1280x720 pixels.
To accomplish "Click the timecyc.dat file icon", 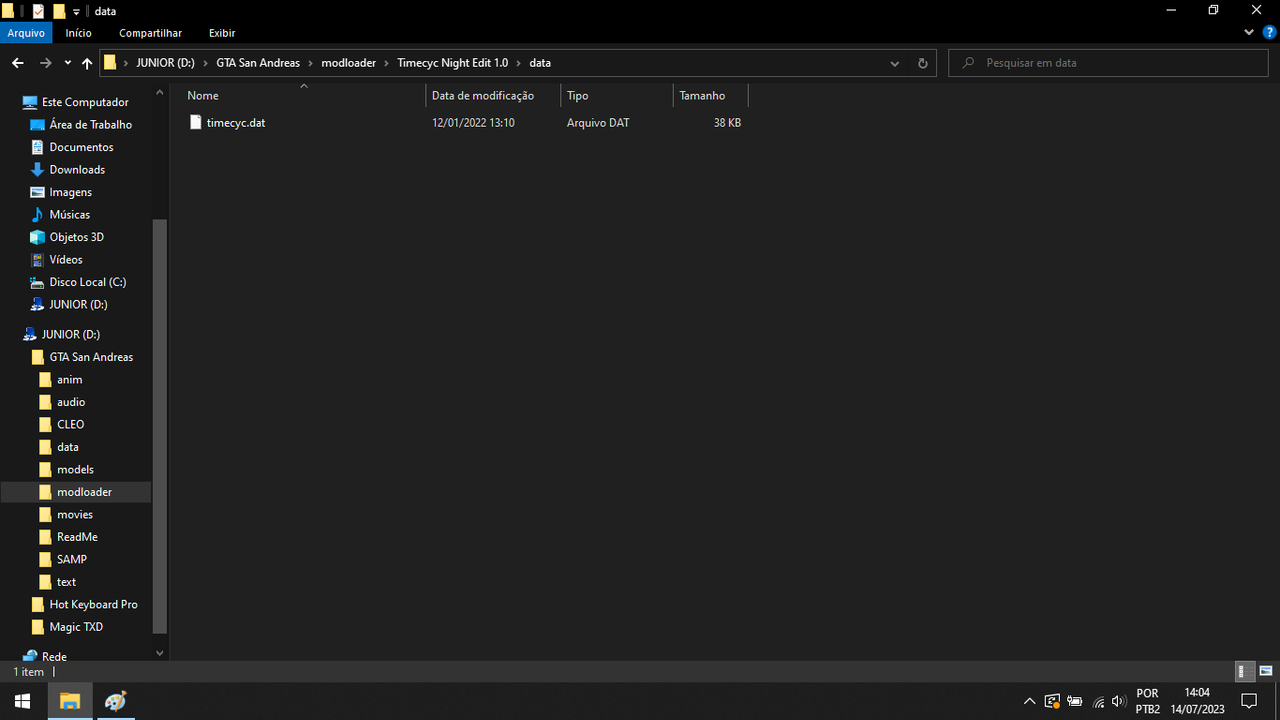I will (x=195, y=123).
